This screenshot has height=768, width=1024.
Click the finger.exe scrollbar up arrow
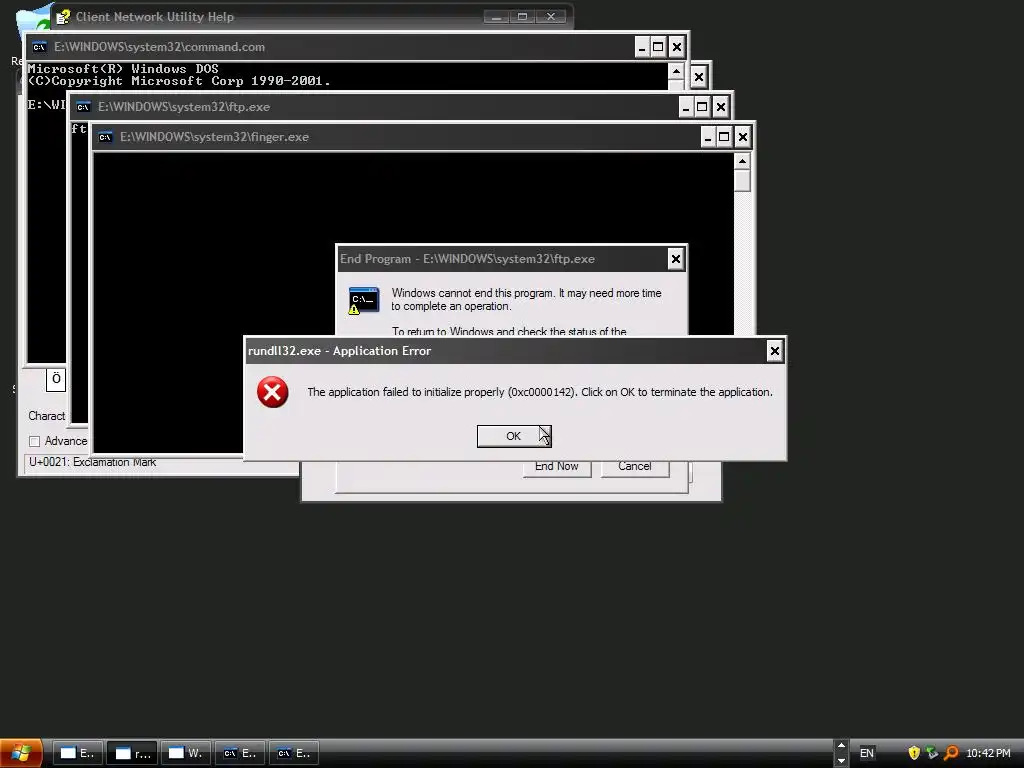coord(742,161)
